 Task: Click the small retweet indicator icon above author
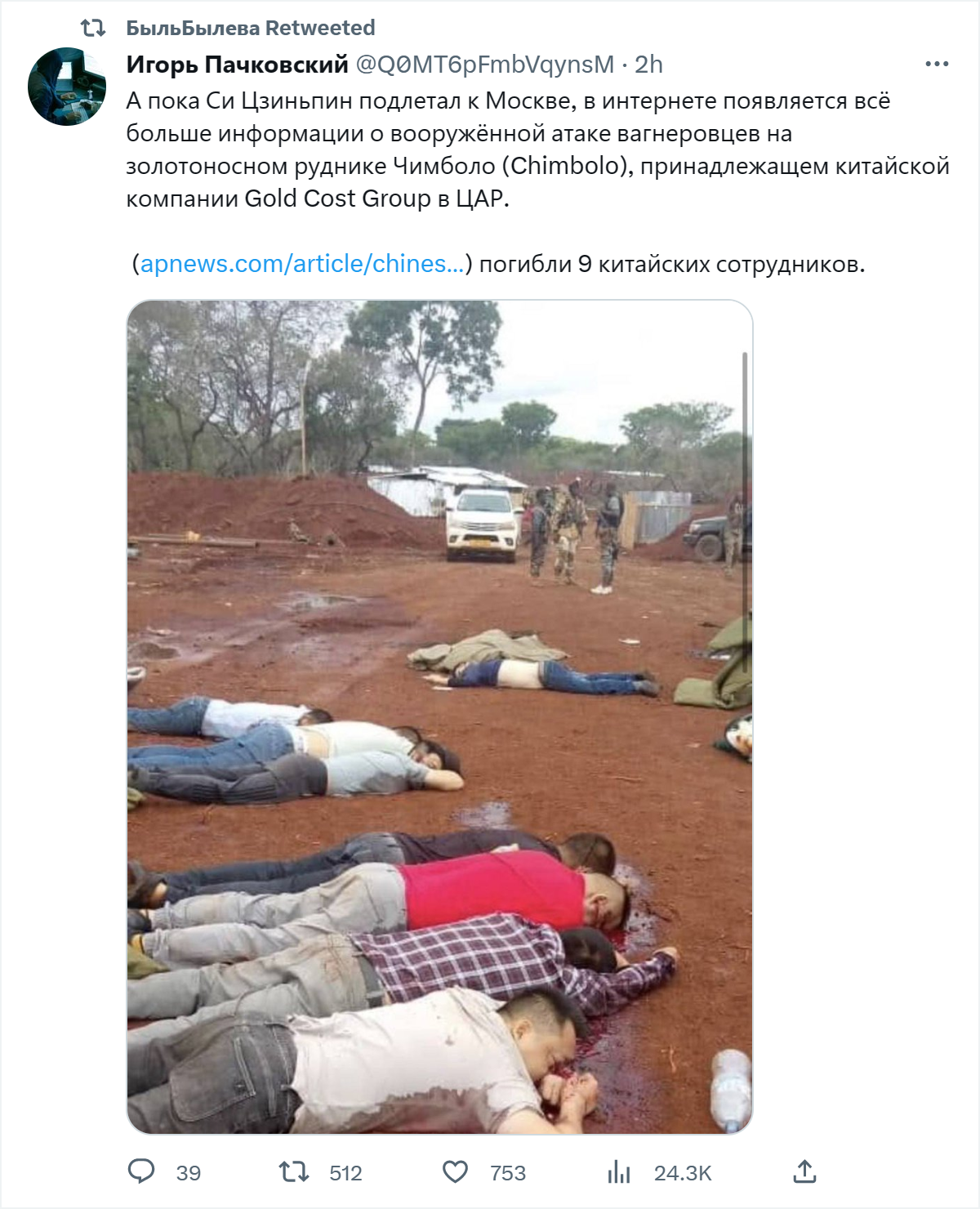tap(93, 28)
